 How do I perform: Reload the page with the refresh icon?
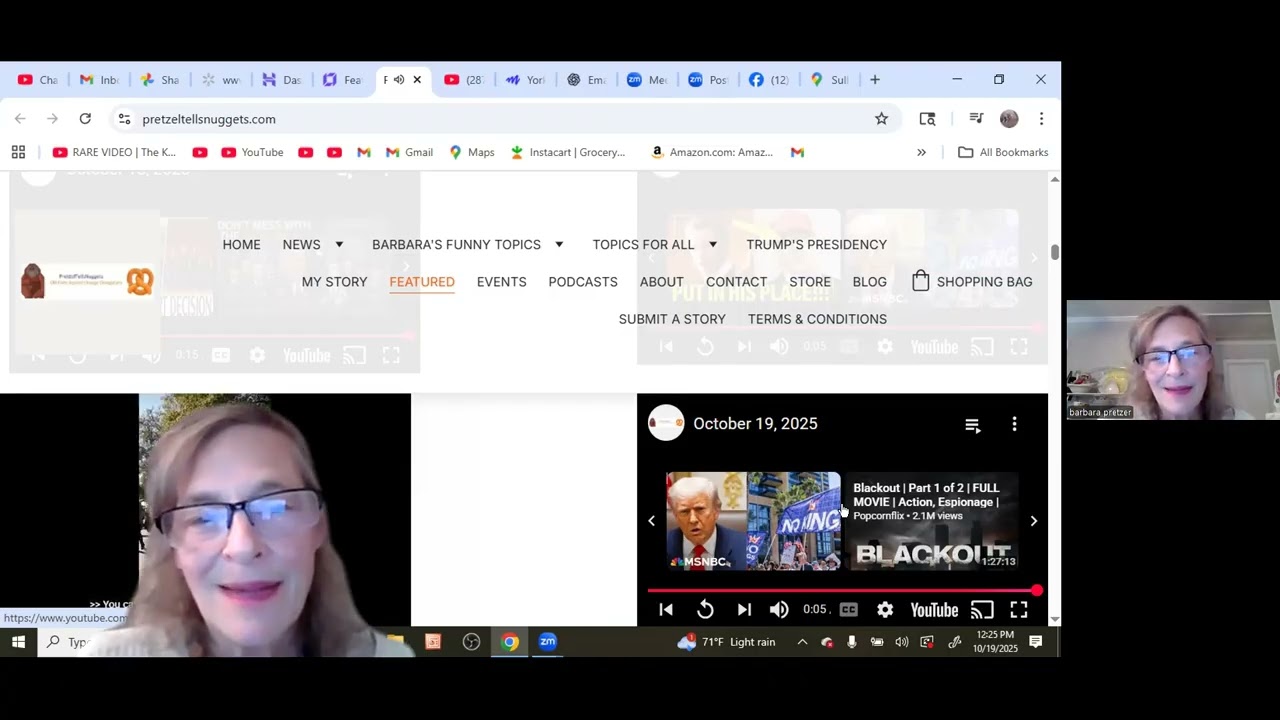point(85,119)
